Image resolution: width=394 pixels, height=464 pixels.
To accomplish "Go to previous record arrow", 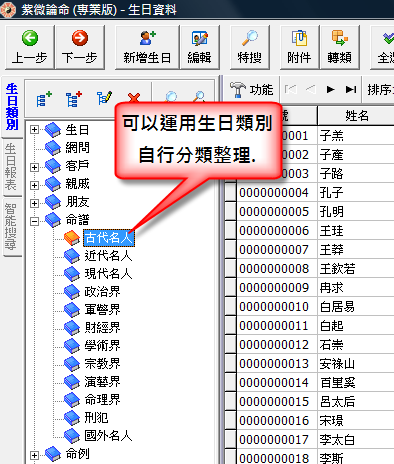I will coord(310,89).
